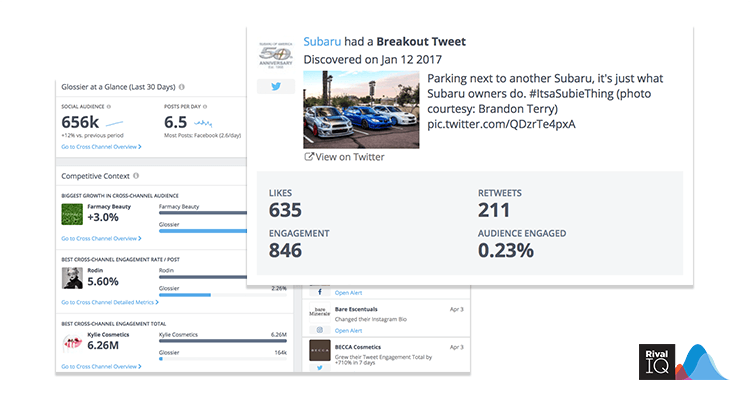This screenshot has width=750, height=397.
Task: Click the Farmacy Beauty green thumbnail
Action: point(72,214)
